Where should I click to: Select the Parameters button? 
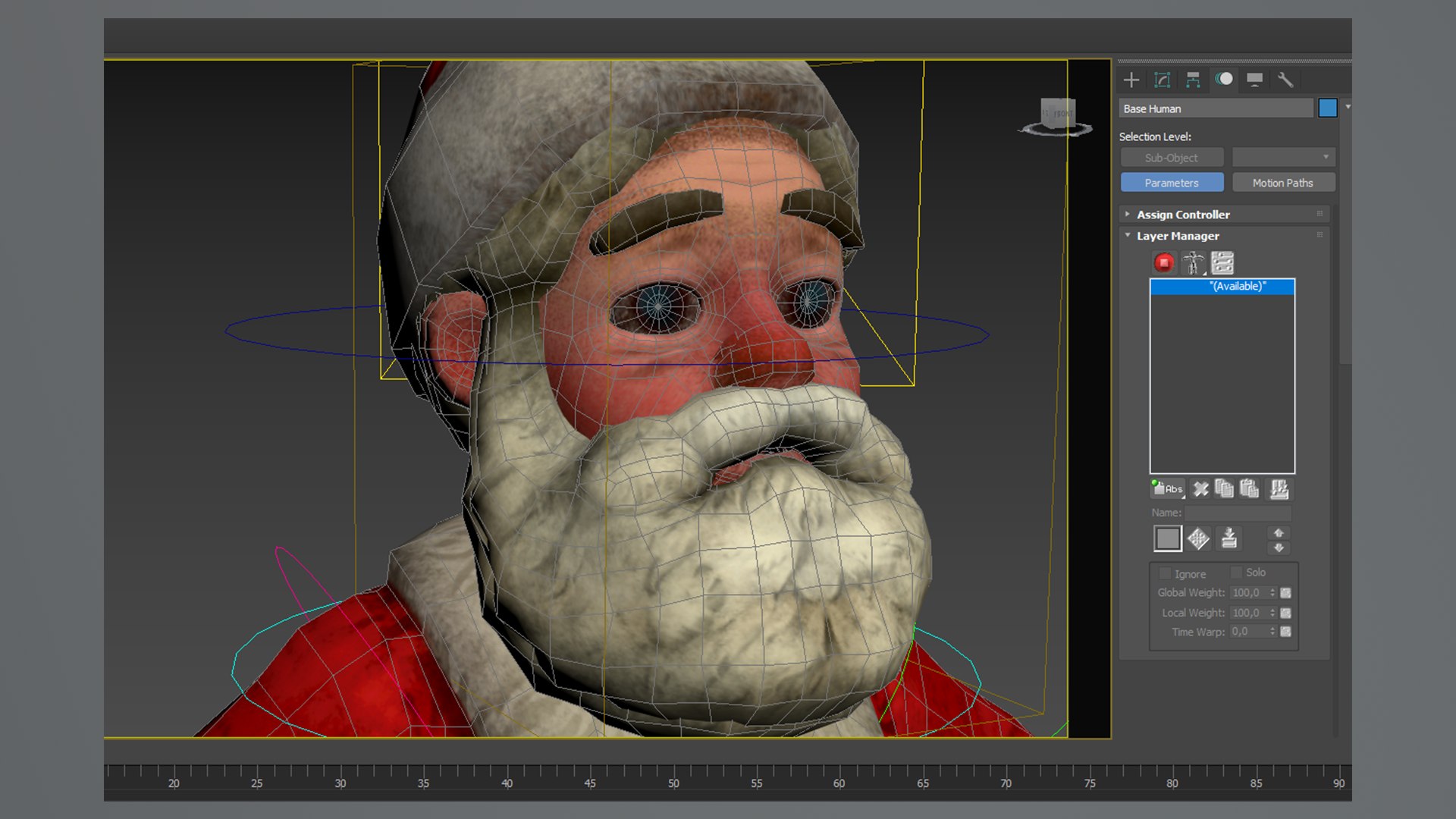coord(1172,183)
